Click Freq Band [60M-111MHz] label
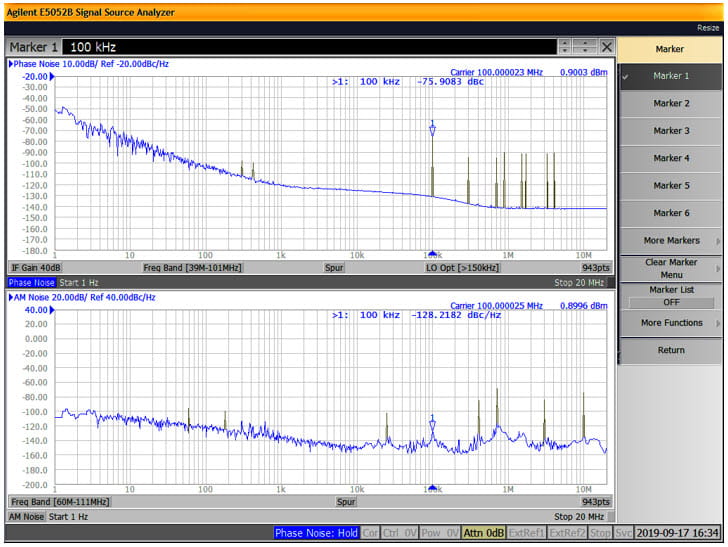 pyautogui.click(x=60, y=502)
